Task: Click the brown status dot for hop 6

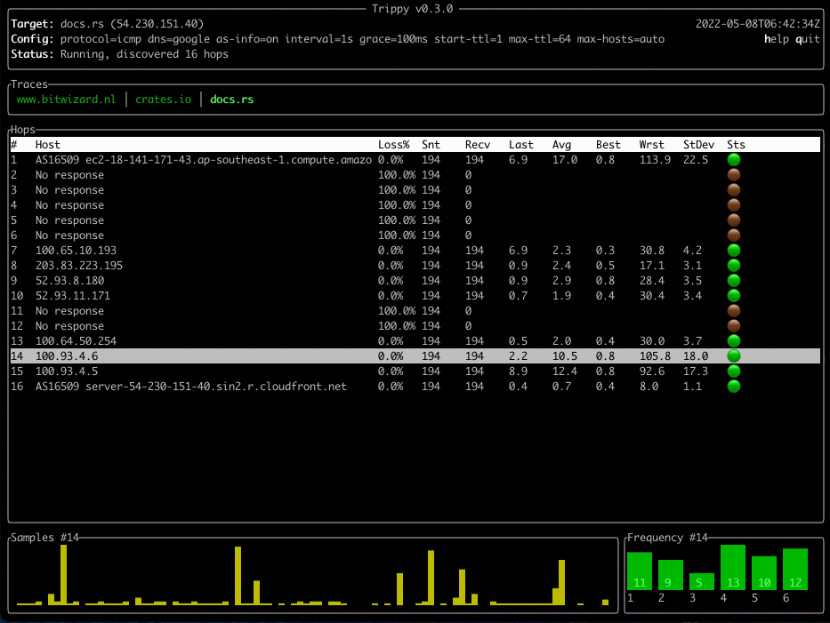Action: [733, 235]
